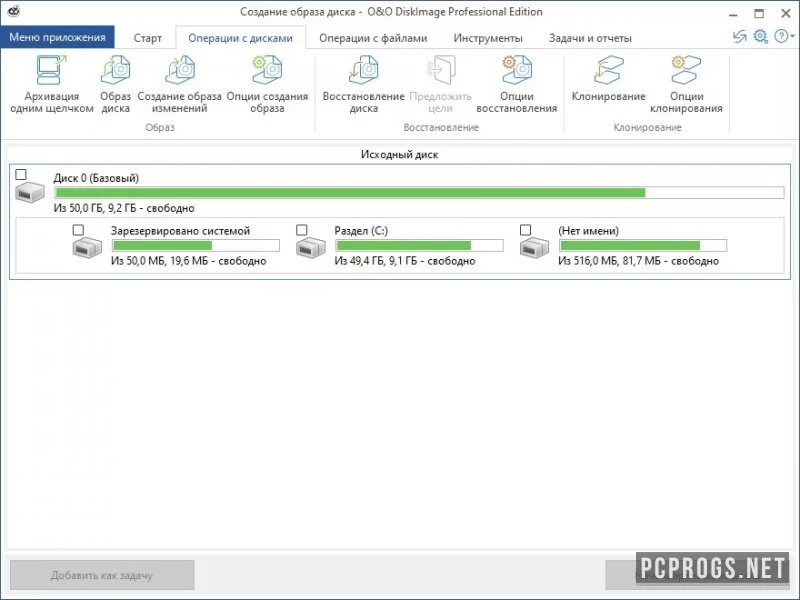This screenshot has height=600, width=800.
Task: Click Архивация одним щелчком icon
Action: (52, 70)
